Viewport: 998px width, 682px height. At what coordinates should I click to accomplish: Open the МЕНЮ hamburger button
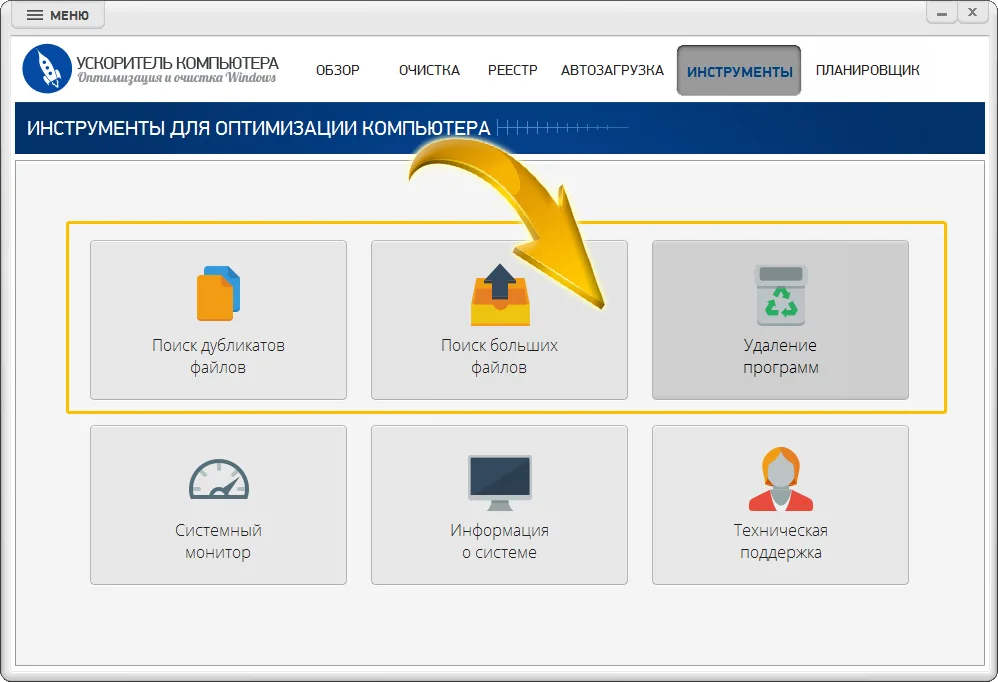58,15
